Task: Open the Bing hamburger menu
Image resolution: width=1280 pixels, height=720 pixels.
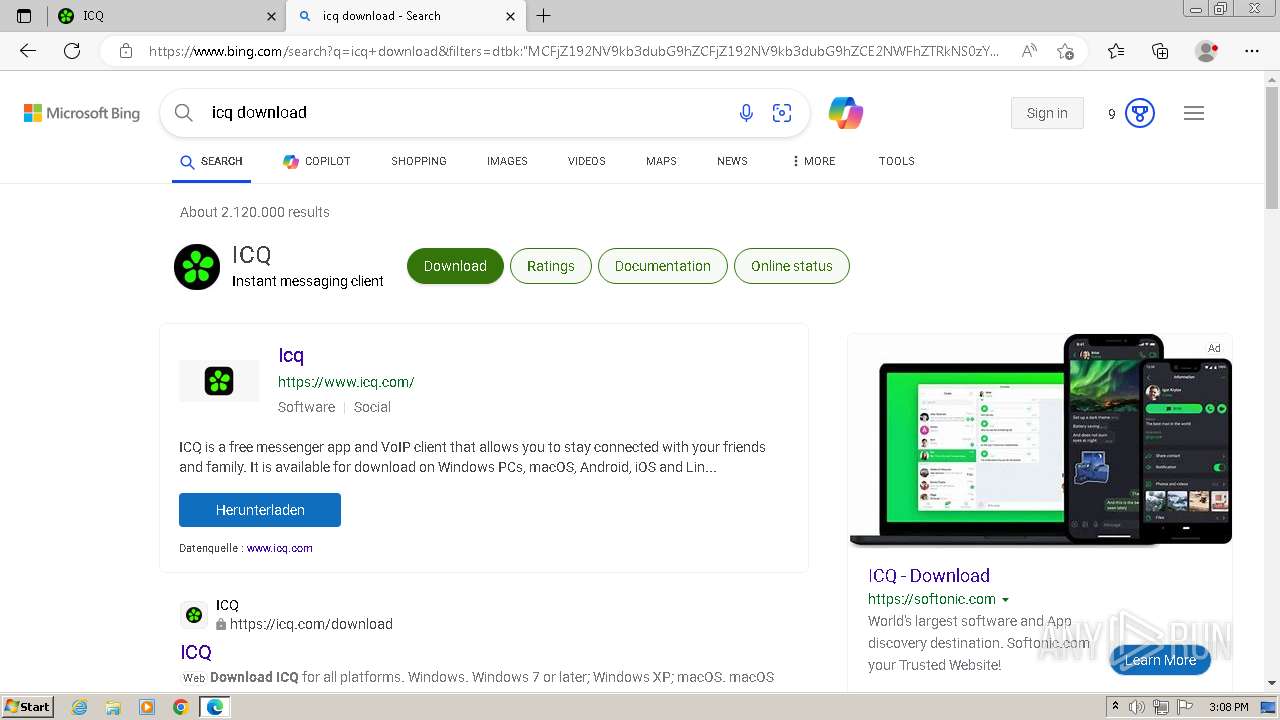Action: click(1194, 113)
